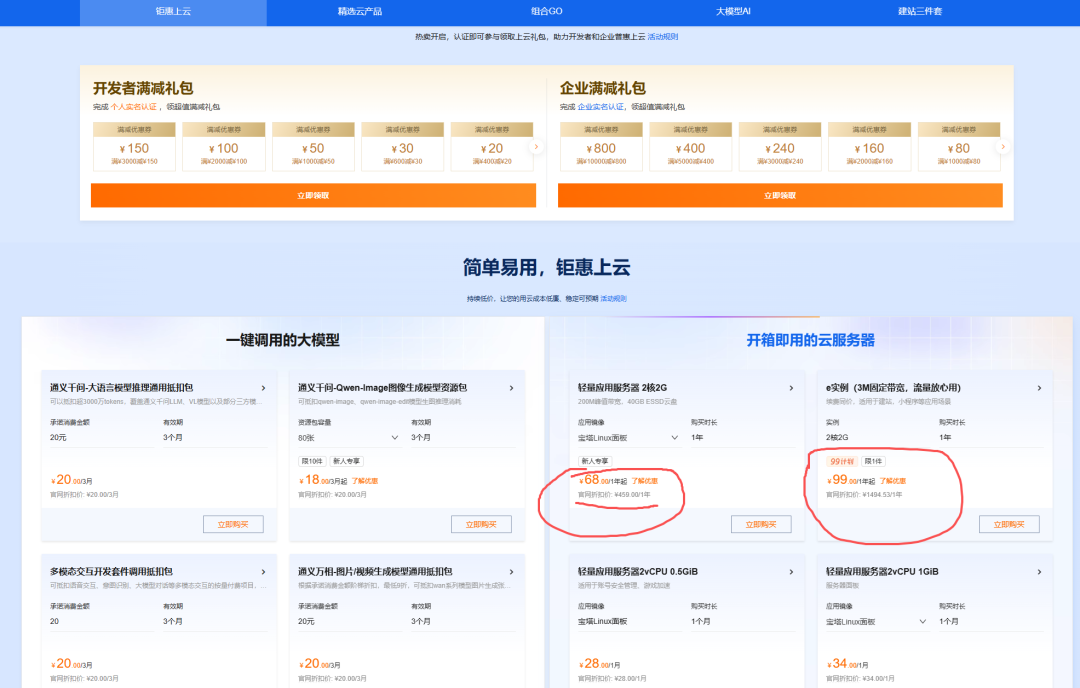Viewport: 1080px width, 688px height.
Task: Click 立即购买 on the e实例 card
Action: click(1010, 523)
